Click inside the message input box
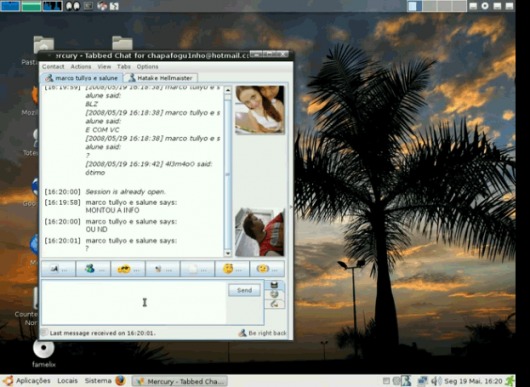Viewport: 530px width, 387px height. coord(134,302)
